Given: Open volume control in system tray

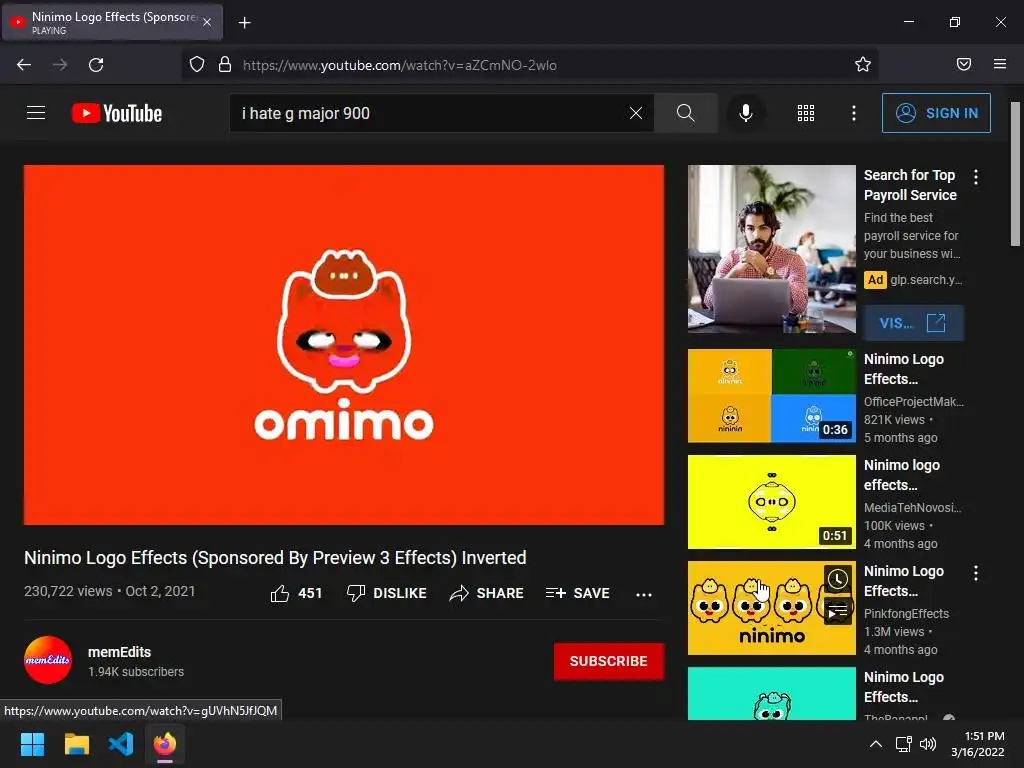Looking at the screenshot, I should pos(927,744).
